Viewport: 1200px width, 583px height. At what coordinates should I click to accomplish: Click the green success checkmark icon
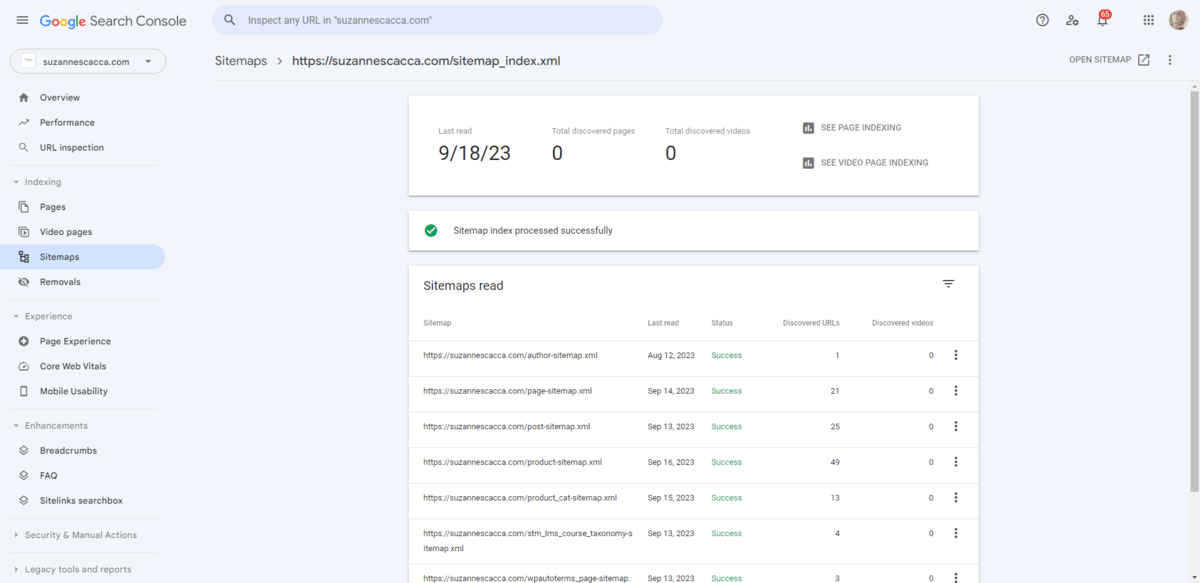click(431, 230)
